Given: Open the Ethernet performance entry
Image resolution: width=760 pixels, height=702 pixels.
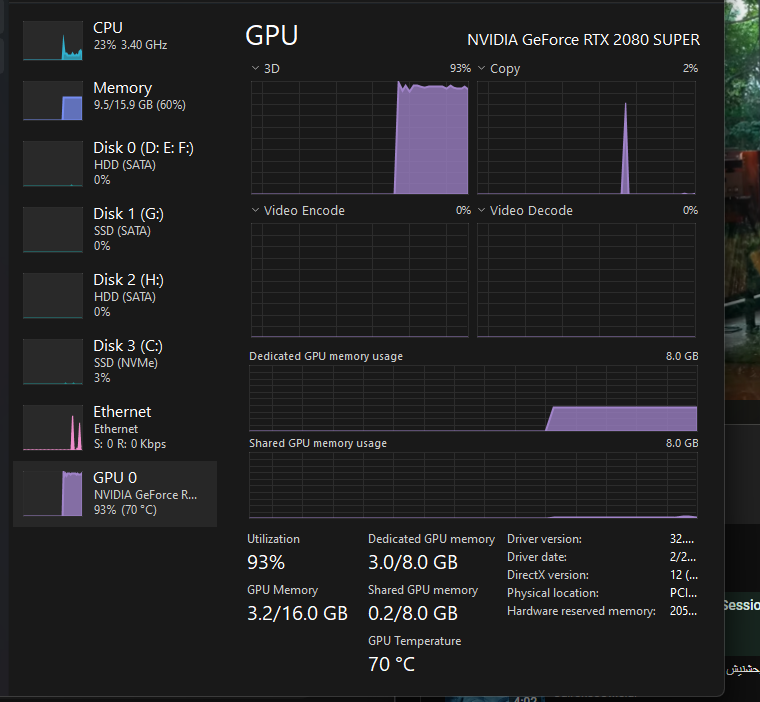Looking at the screenshot, I should (115, 427).
